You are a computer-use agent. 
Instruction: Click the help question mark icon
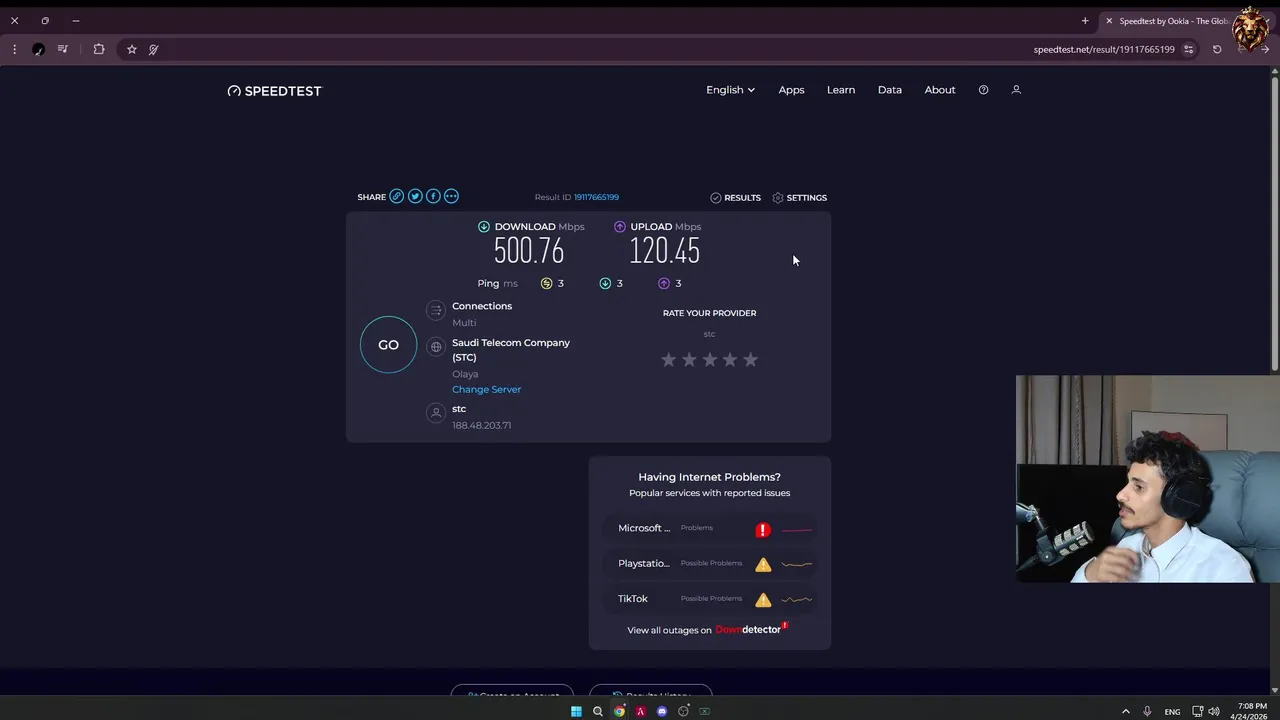(x=983, y=90)
